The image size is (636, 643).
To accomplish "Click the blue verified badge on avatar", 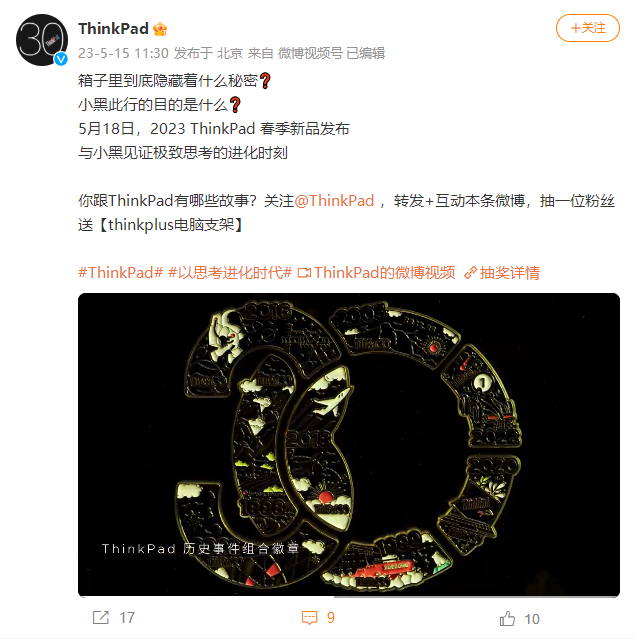I will [x=61, y=59].
